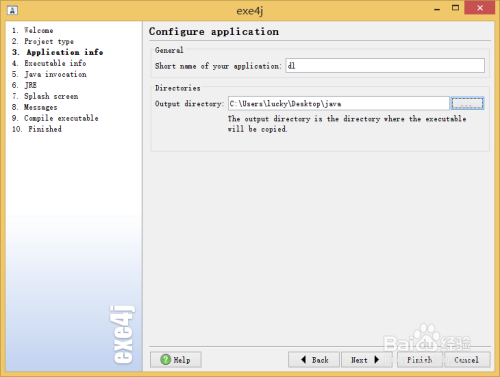Viewport: 500px width, 377px height.
Task: Open Help with the question mark button
Action: click(x=176, y=360)
